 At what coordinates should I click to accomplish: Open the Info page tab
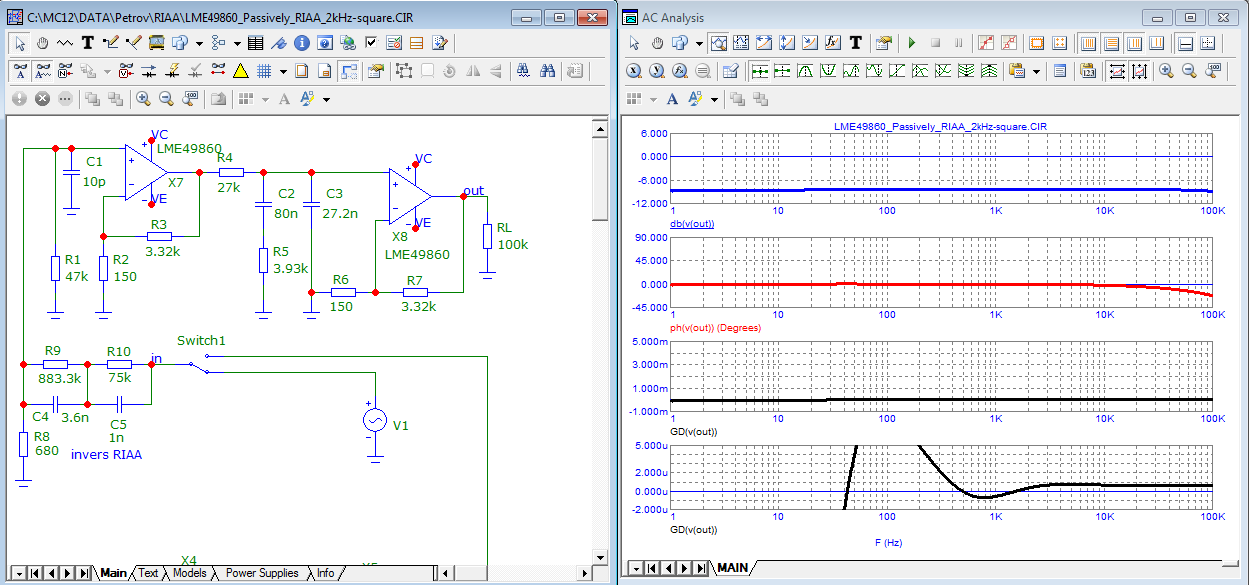326,573
